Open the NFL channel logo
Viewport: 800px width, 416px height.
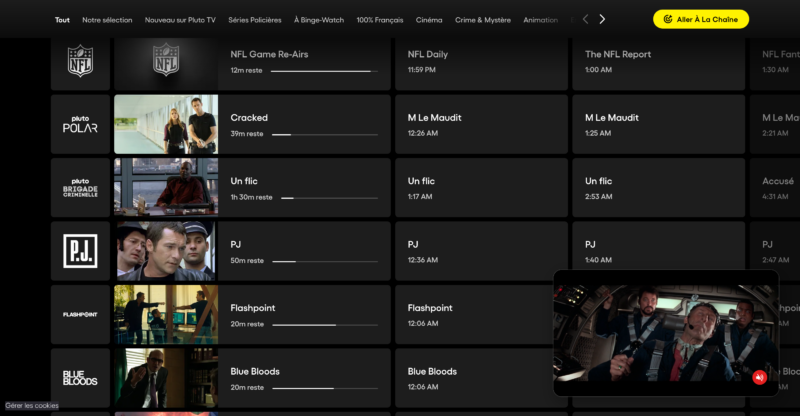(80, 61)
